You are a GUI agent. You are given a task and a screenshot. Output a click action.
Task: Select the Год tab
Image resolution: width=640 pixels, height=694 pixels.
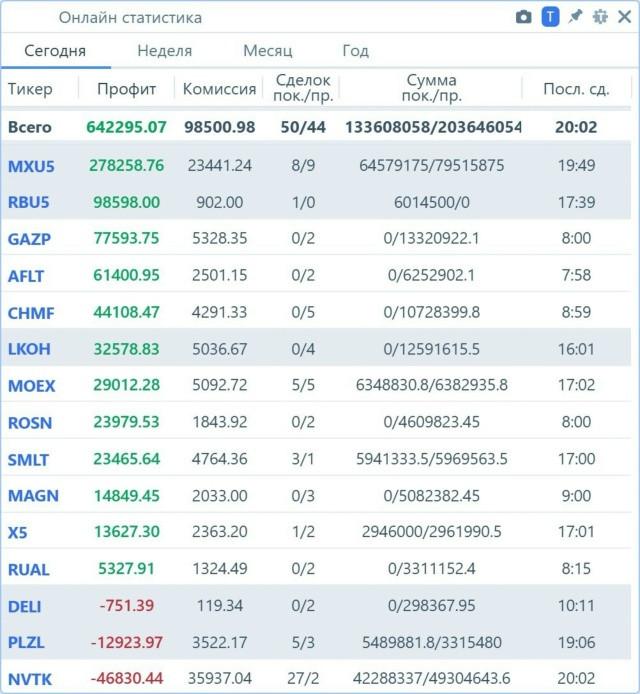pos(355,51)
